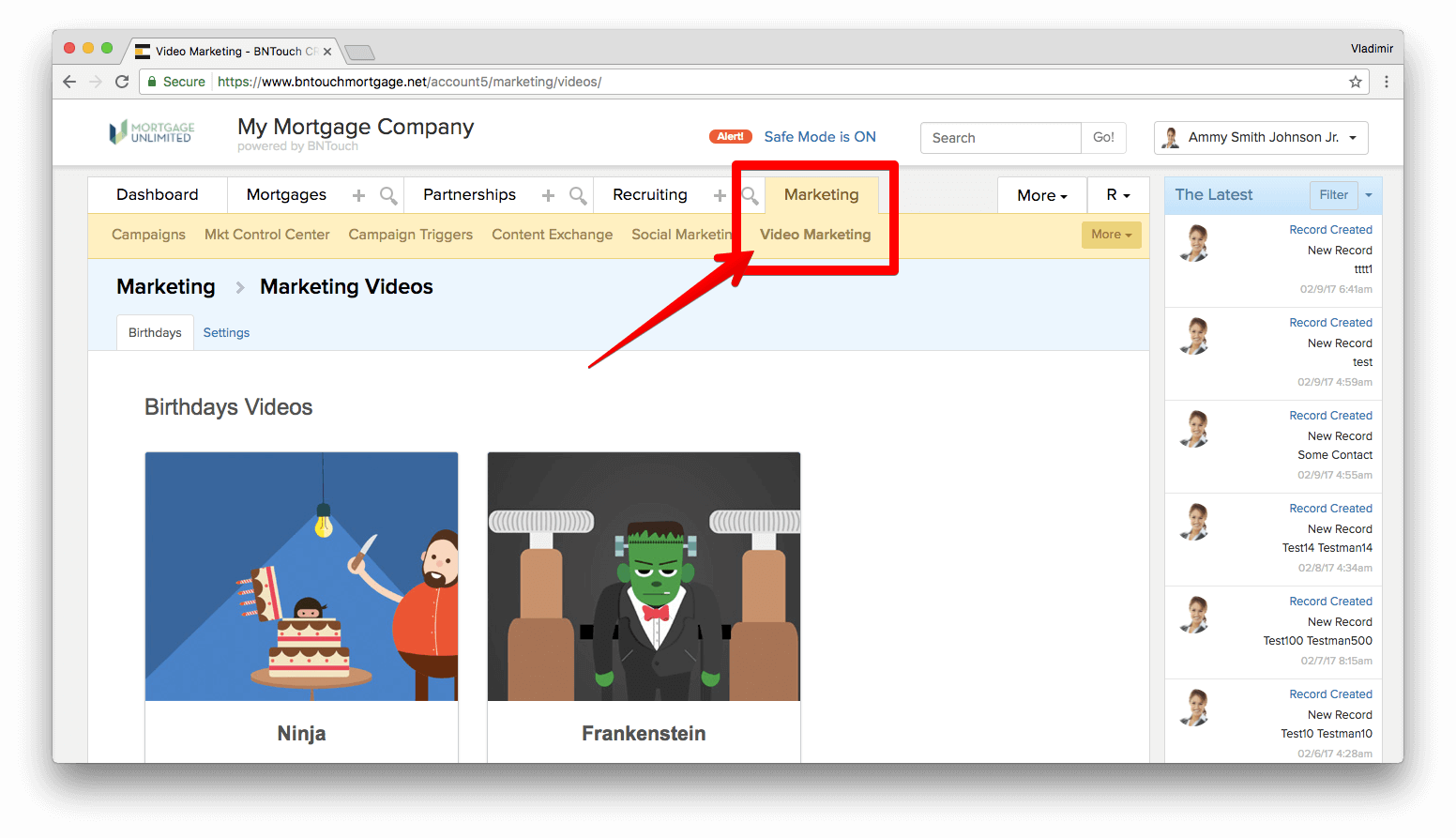
Task: Open the Ninja birthday video thumbnail
Action: click(x=301, y=576)
